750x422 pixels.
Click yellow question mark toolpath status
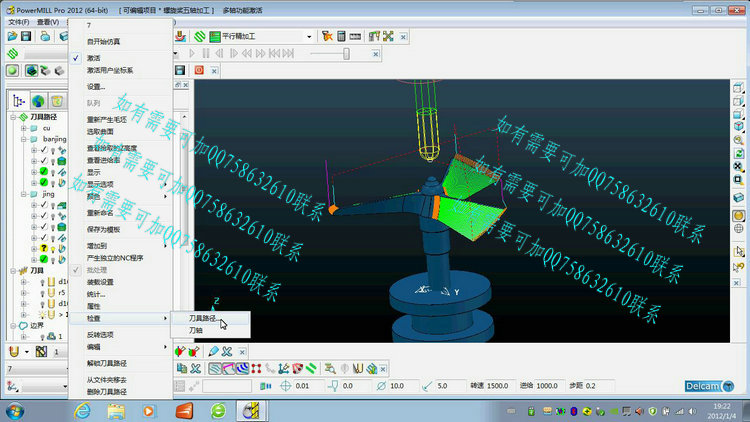(x=44, y=248)
